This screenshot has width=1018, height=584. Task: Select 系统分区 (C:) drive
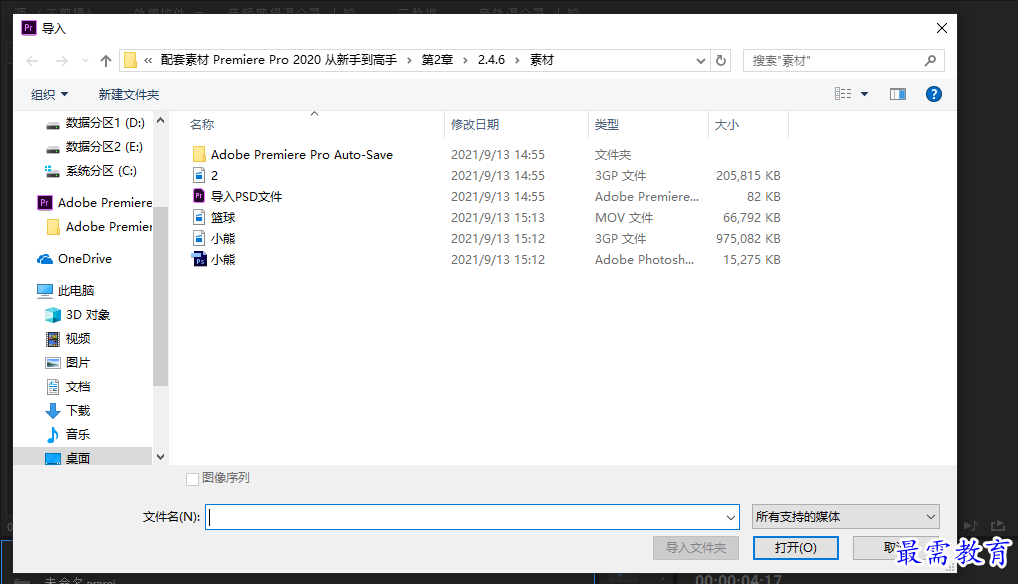(x=91, y=171)
